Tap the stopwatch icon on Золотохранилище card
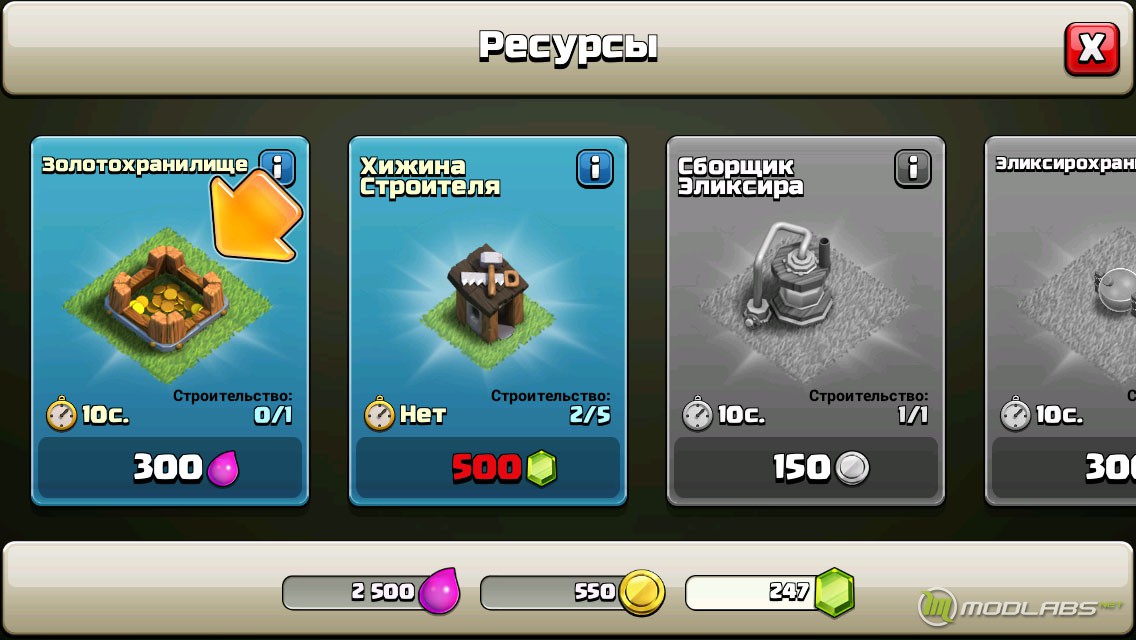 click(61, 414)
